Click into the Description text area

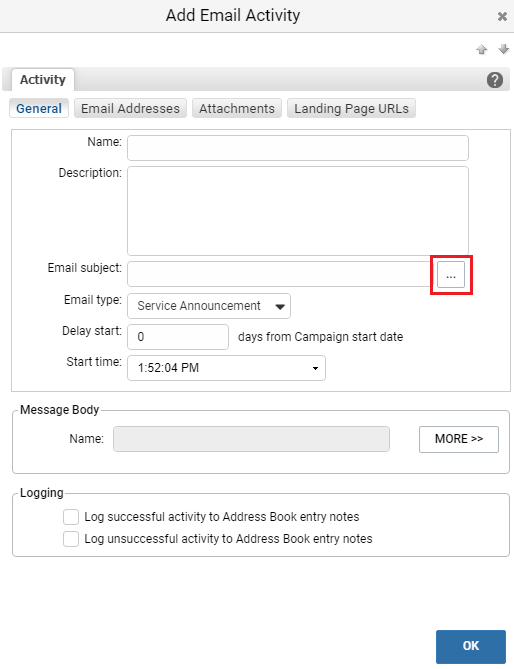[x=298, y=211]
